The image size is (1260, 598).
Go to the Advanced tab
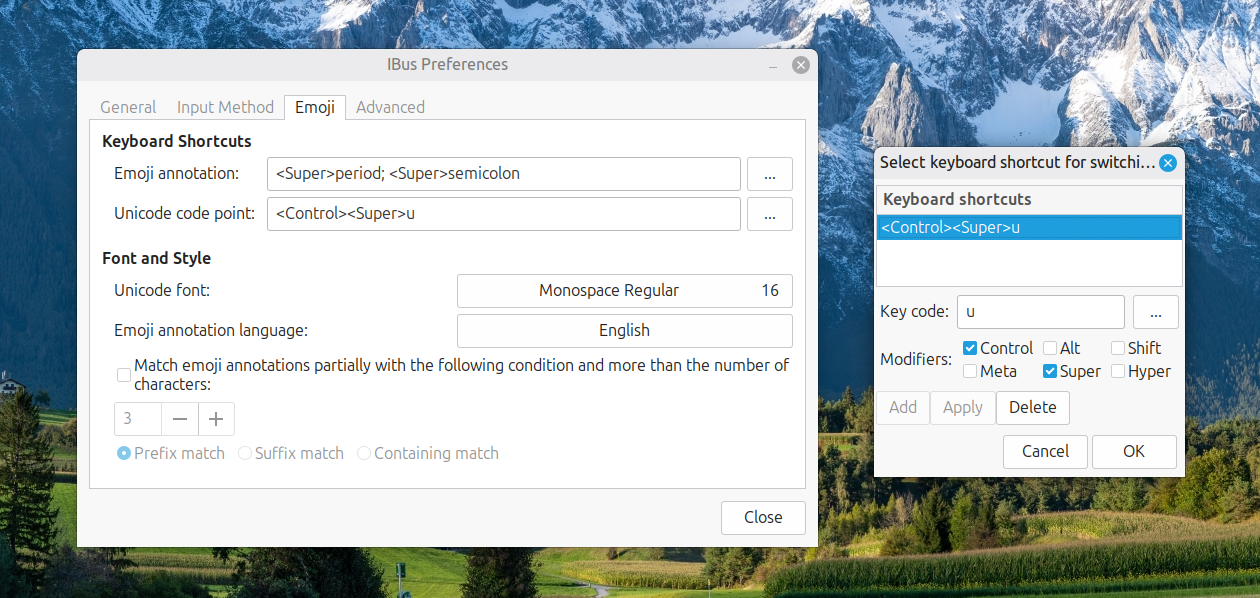[x=390, y=107]
